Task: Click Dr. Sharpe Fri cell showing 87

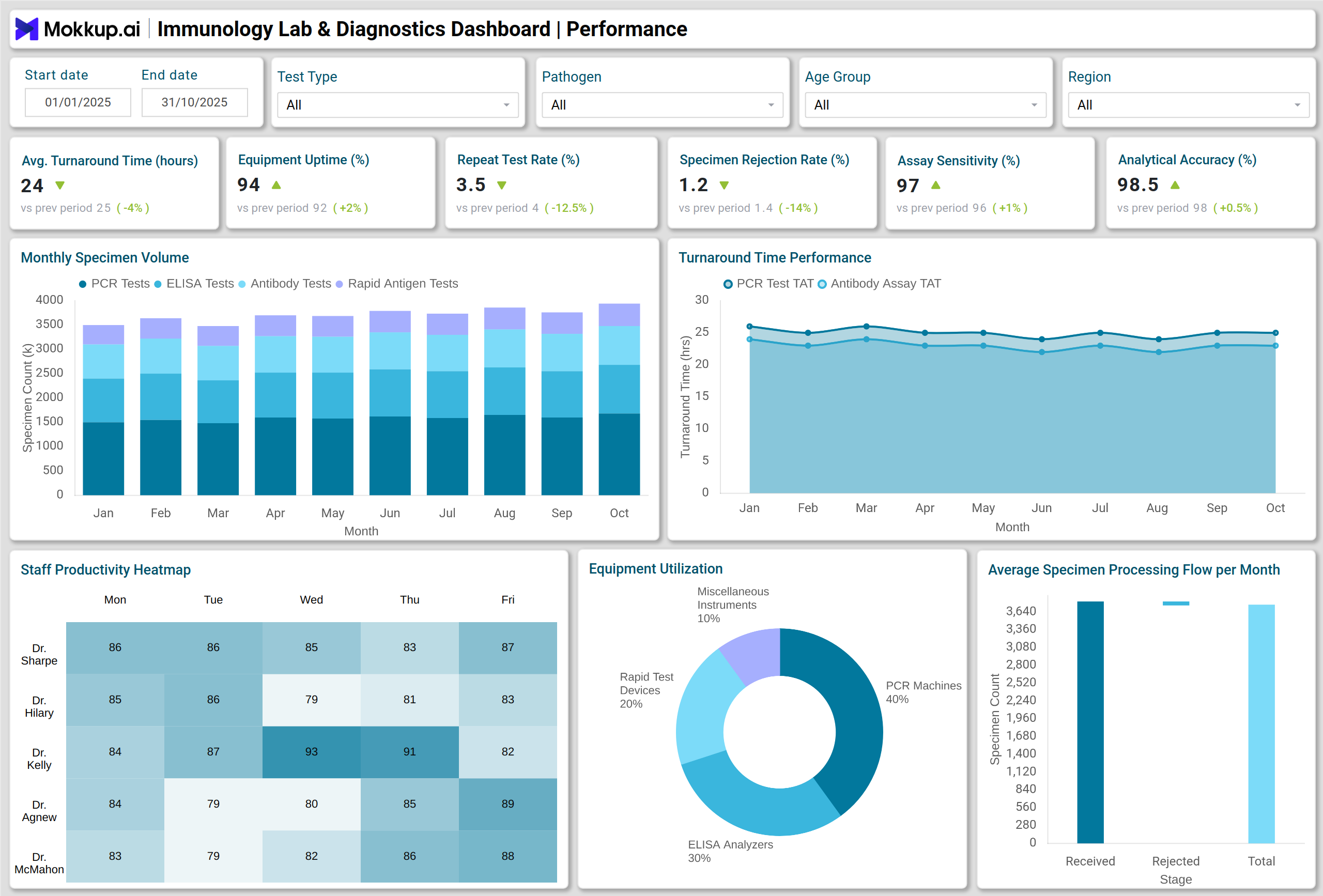Action: pyautogui.click(x=508, y=647)
